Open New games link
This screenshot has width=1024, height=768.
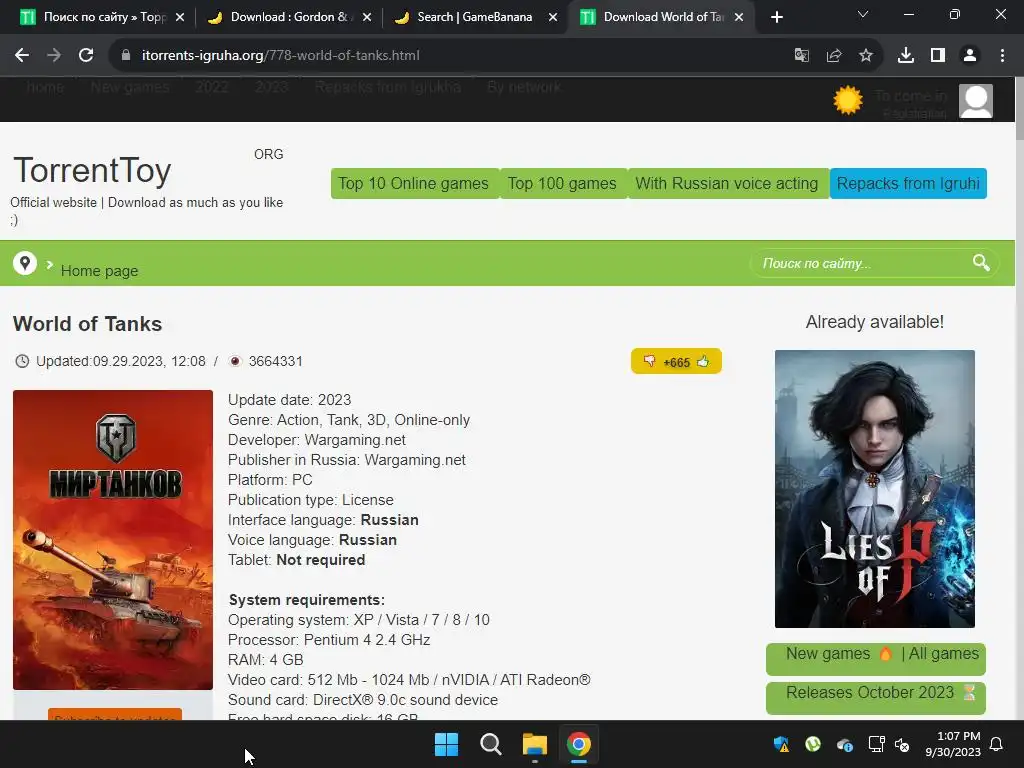[827, 654]
